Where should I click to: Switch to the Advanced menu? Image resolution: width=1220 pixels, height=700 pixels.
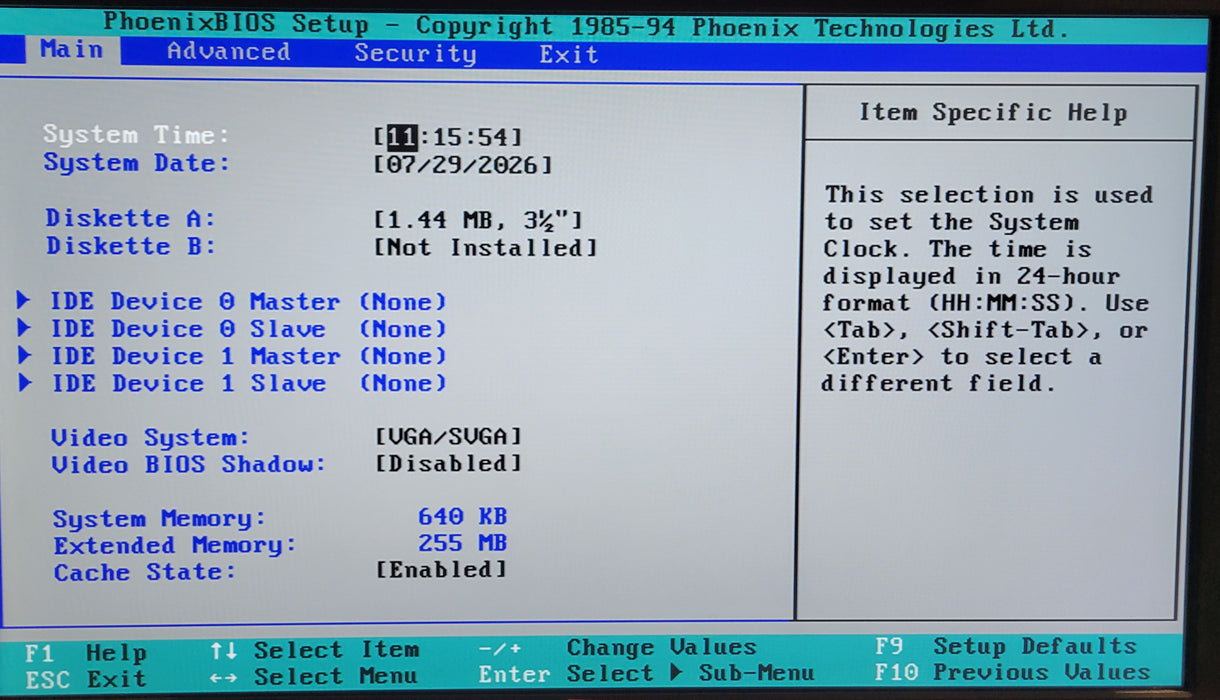pyautogui.click(x=228, y=51)
